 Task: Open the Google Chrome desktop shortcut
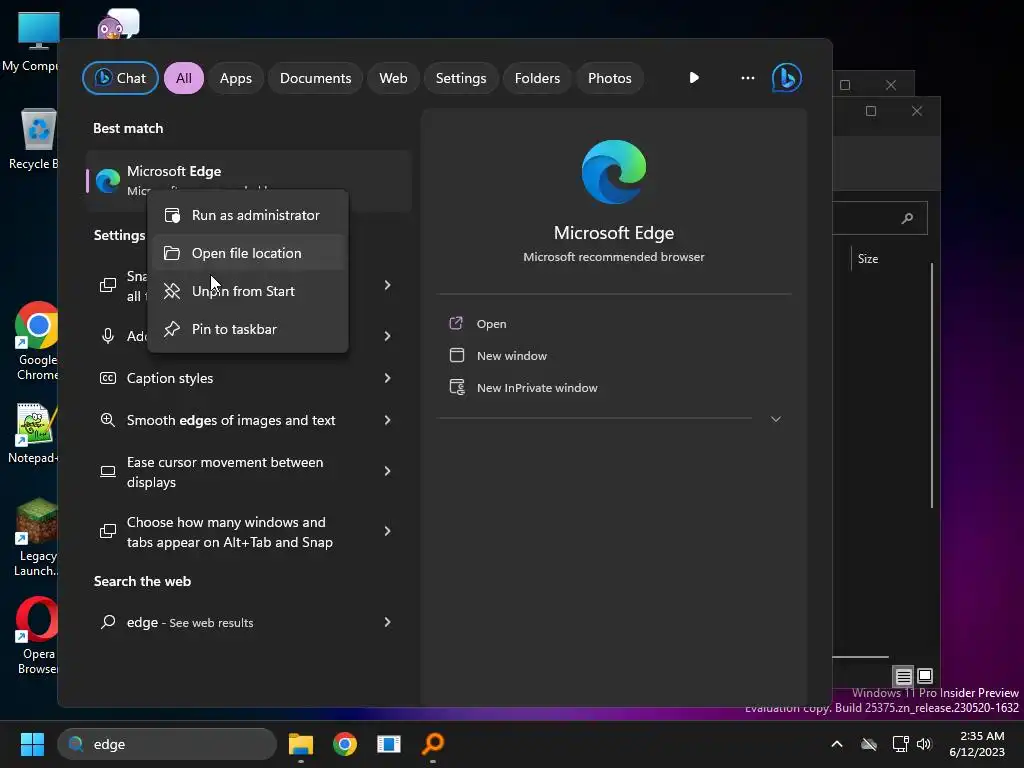point(37,342)
